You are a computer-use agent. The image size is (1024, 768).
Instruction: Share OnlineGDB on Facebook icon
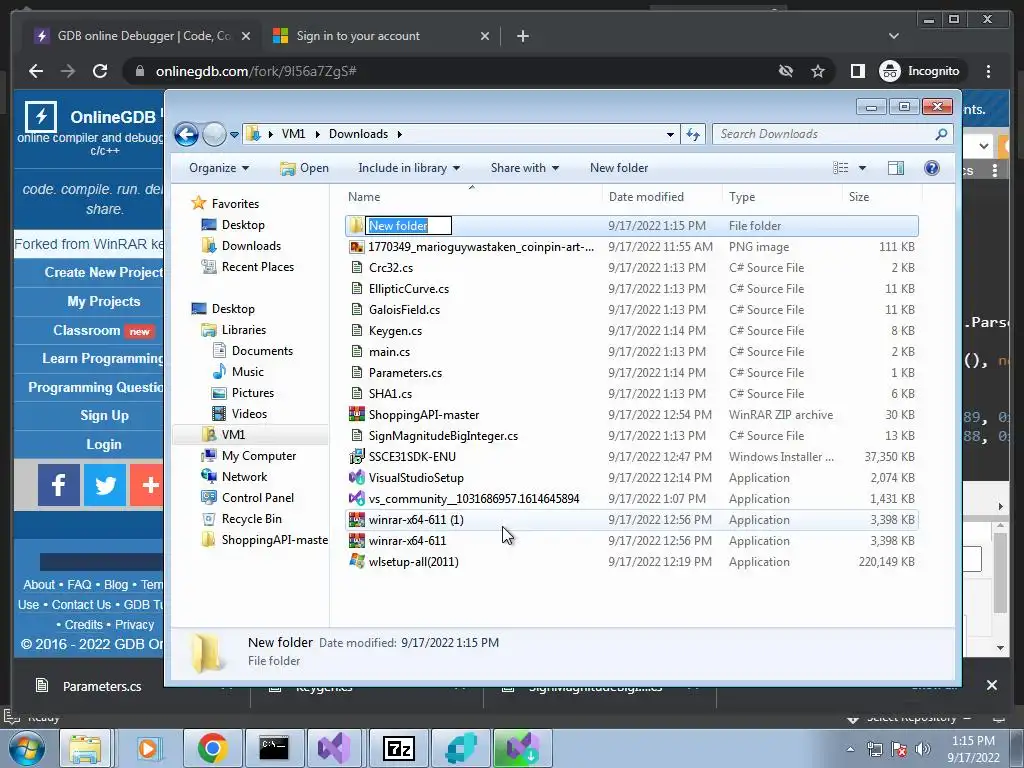coord(58,485)
